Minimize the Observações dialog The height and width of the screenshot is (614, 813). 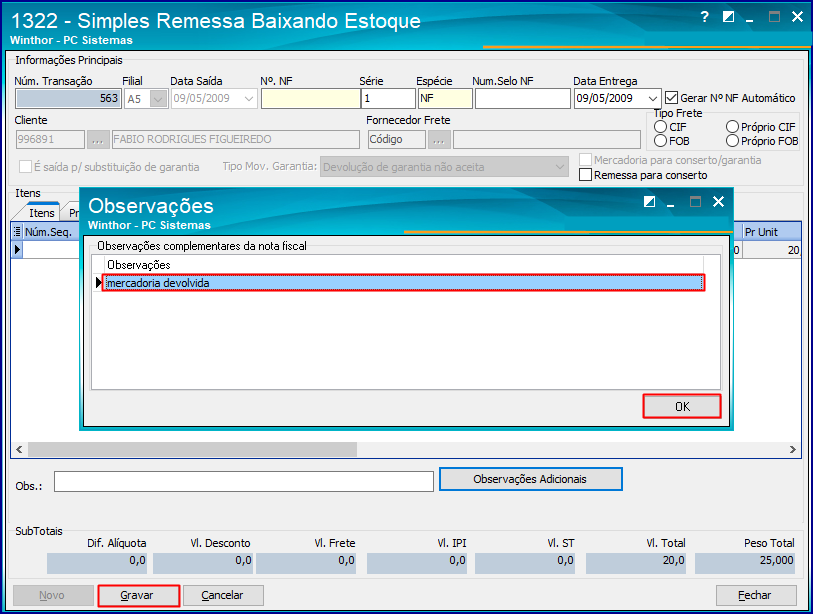[x=670, y=205]
